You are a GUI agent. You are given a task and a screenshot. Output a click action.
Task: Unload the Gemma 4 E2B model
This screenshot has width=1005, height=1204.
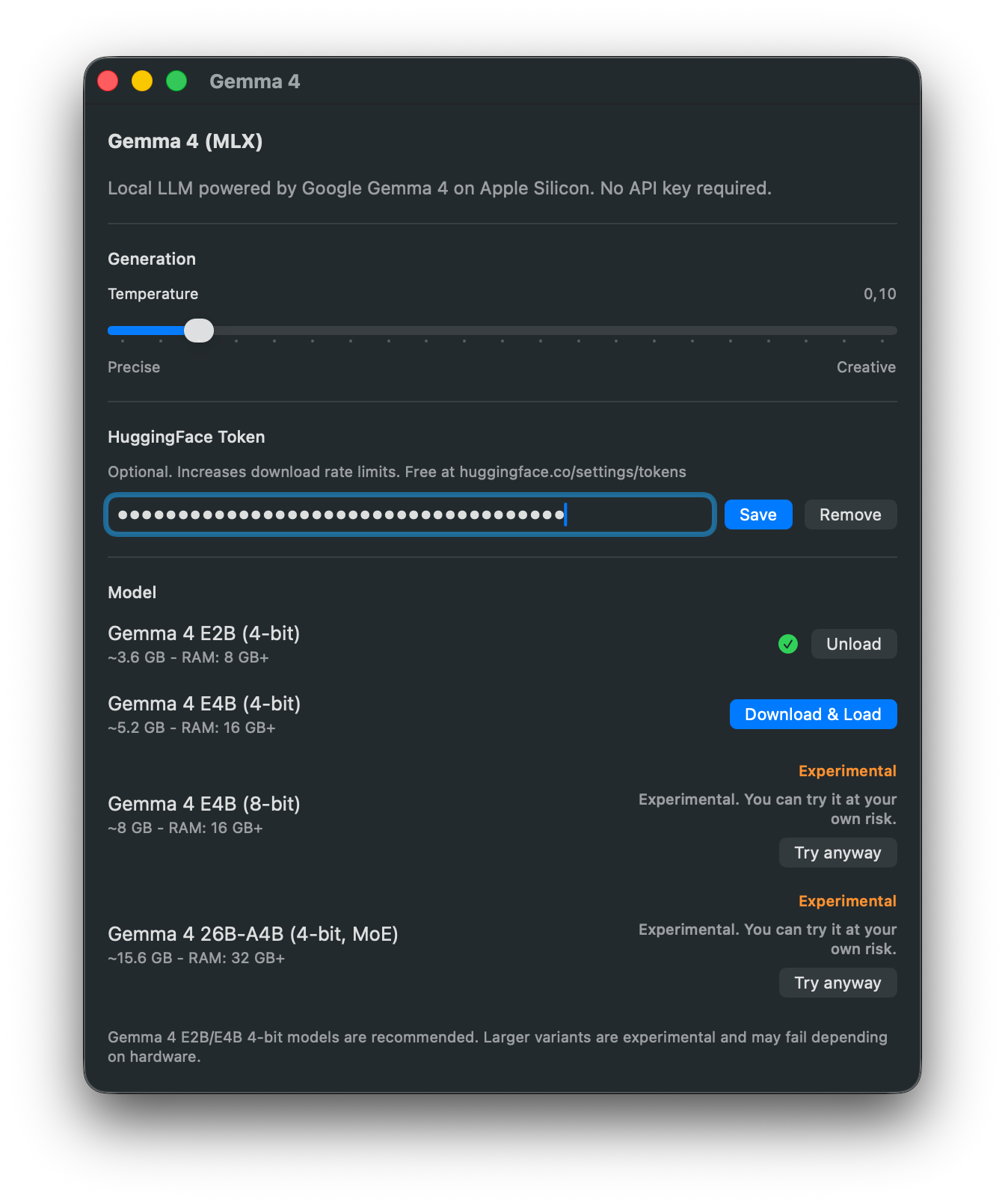click(853, 644)
